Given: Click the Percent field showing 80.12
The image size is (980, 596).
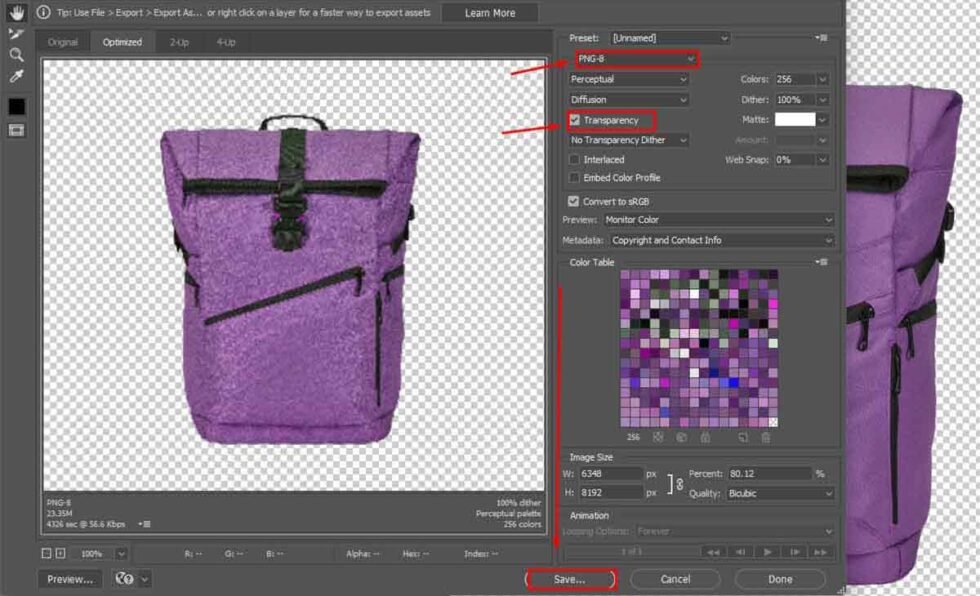Looking at the screenshot, I should coord(769,474).
